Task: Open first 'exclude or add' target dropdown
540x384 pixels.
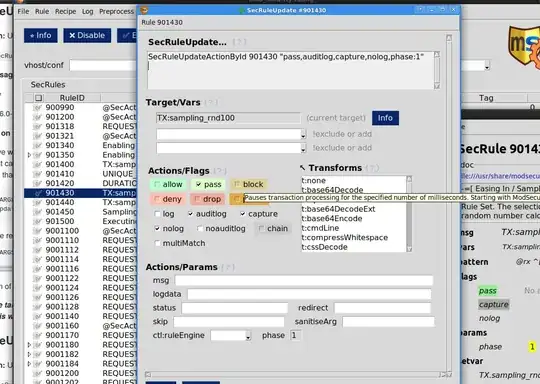Action: point(303,134)
